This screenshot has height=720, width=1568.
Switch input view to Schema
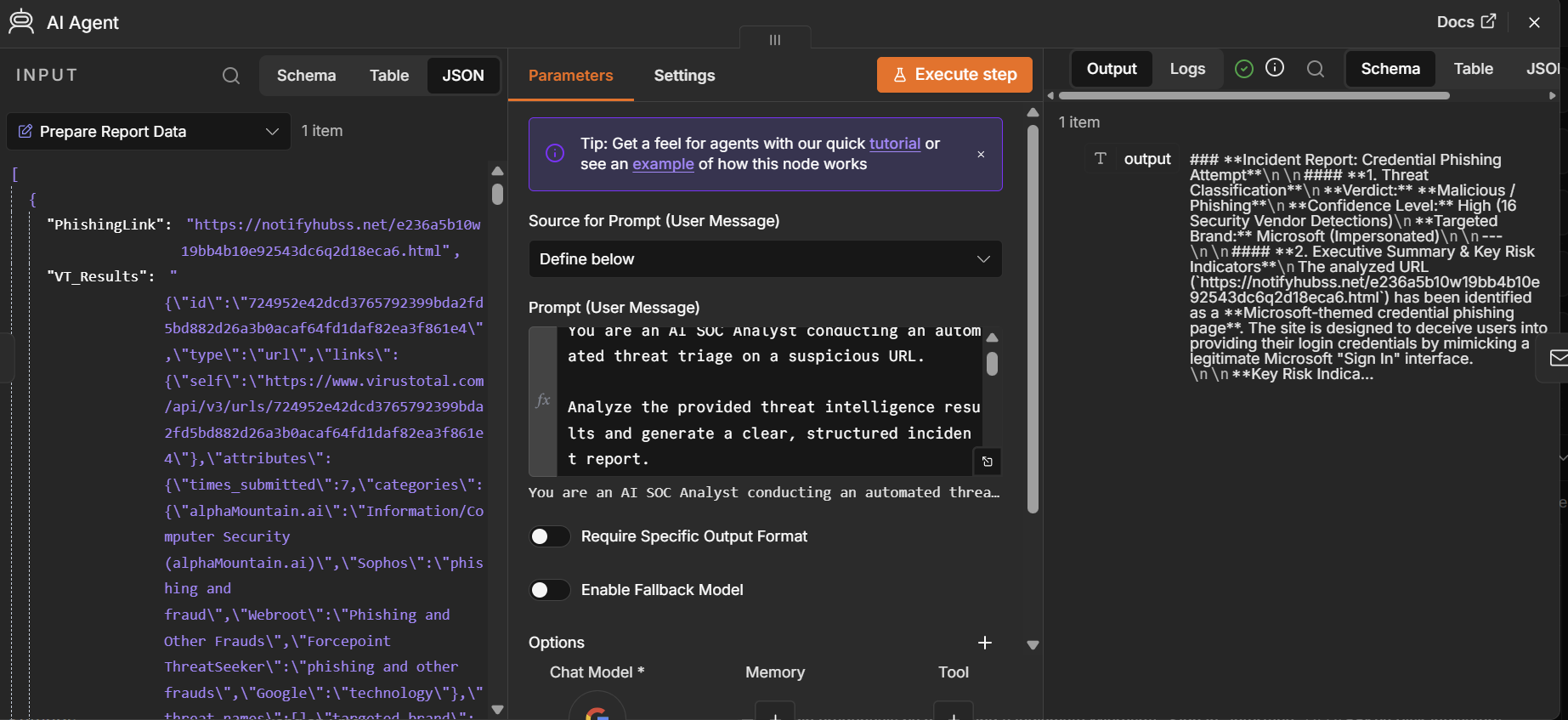(x=306, y=76)
